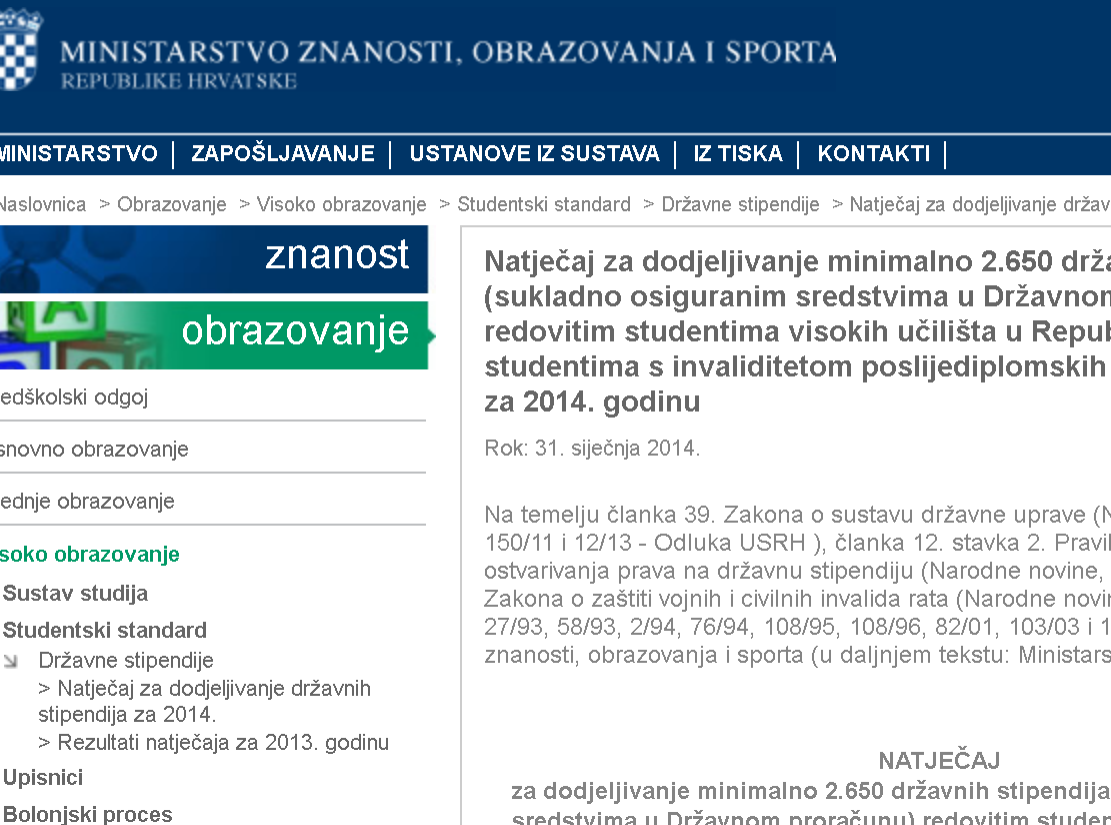Go to Naslovnica breadcrumb link
This screenshot has height=825, width=1111.
click(42, 205)
